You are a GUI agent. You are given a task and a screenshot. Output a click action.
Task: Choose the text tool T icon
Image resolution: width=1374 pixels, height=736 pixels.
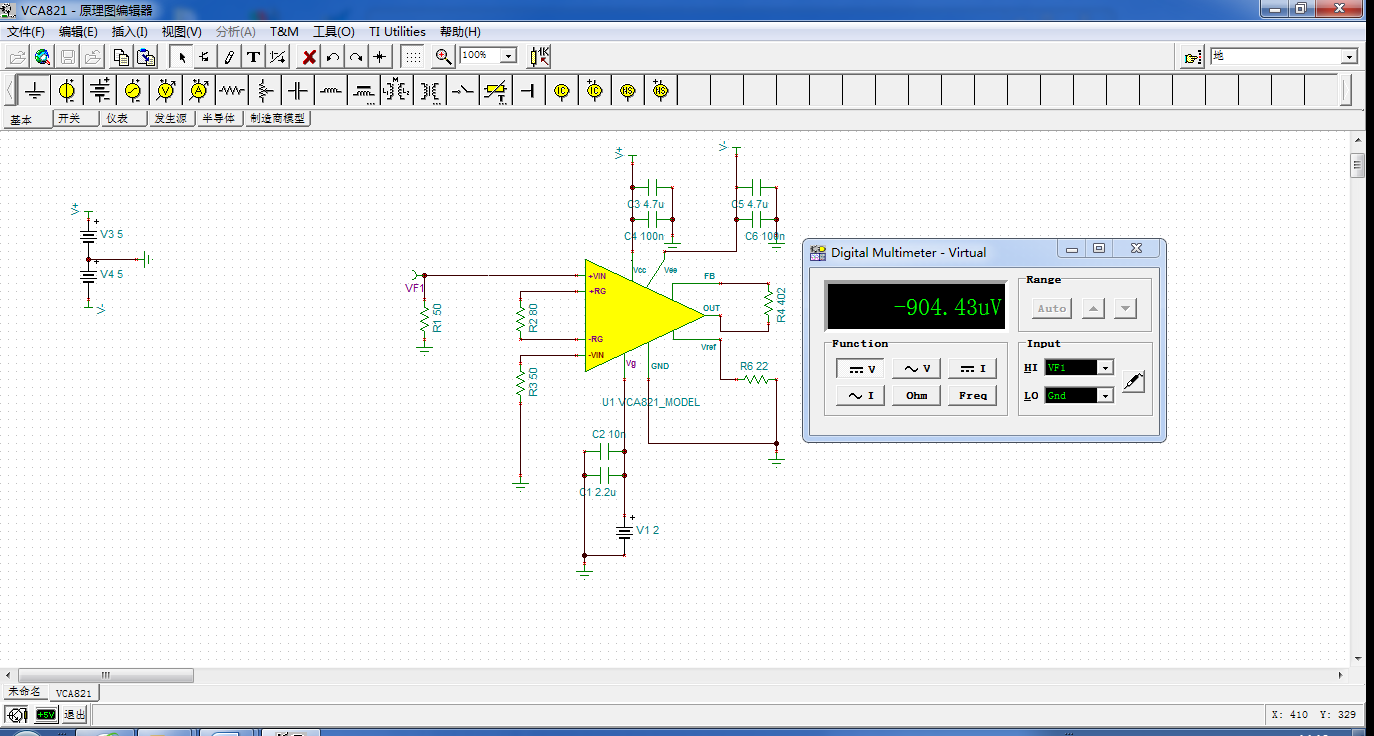pyautogui.click(x=253, y=57)
